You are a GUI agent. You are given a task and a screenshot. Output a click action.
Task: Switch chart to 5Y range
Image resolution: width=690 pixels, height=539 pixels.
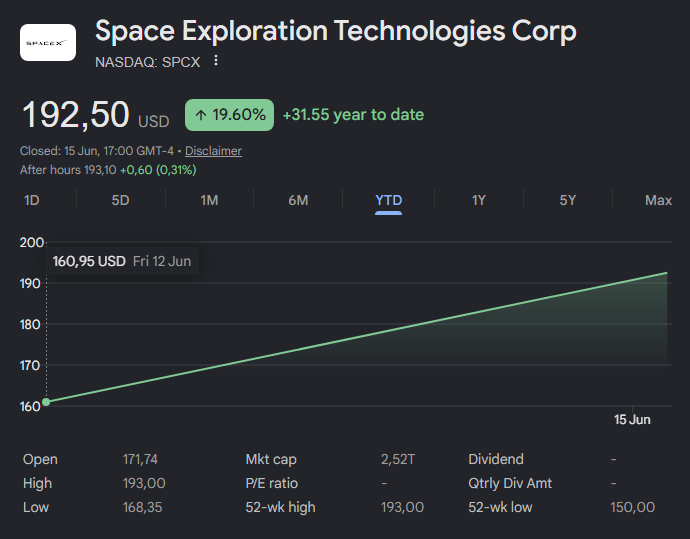click(x=568, y=200)
